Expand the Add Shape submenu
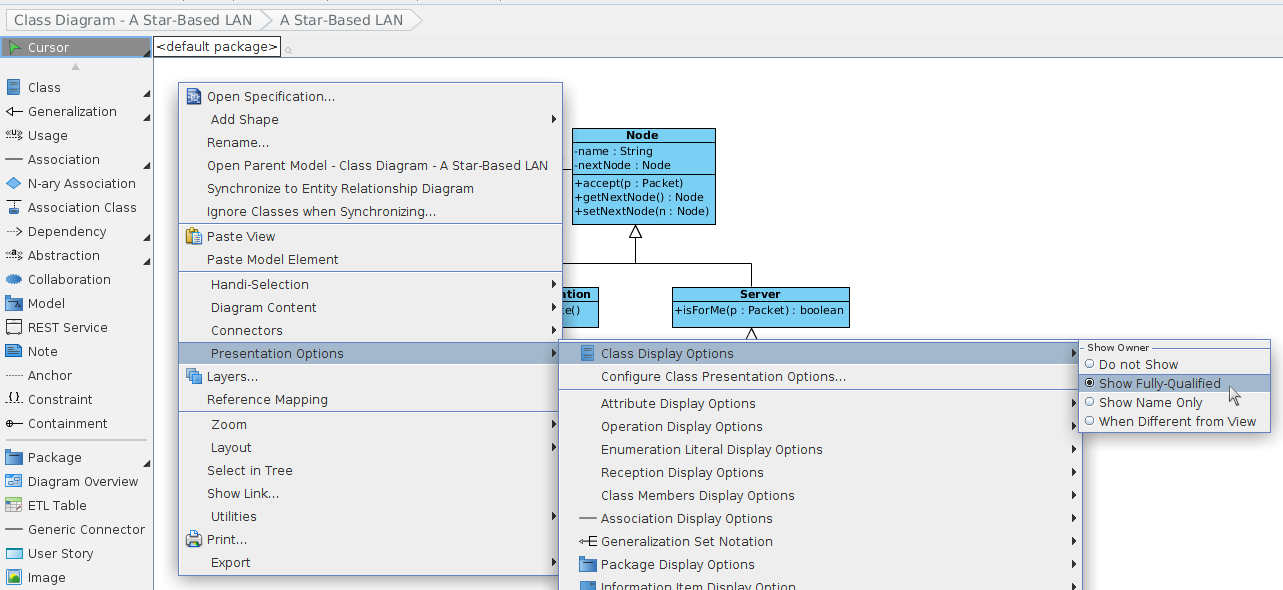 coord(370,119)
